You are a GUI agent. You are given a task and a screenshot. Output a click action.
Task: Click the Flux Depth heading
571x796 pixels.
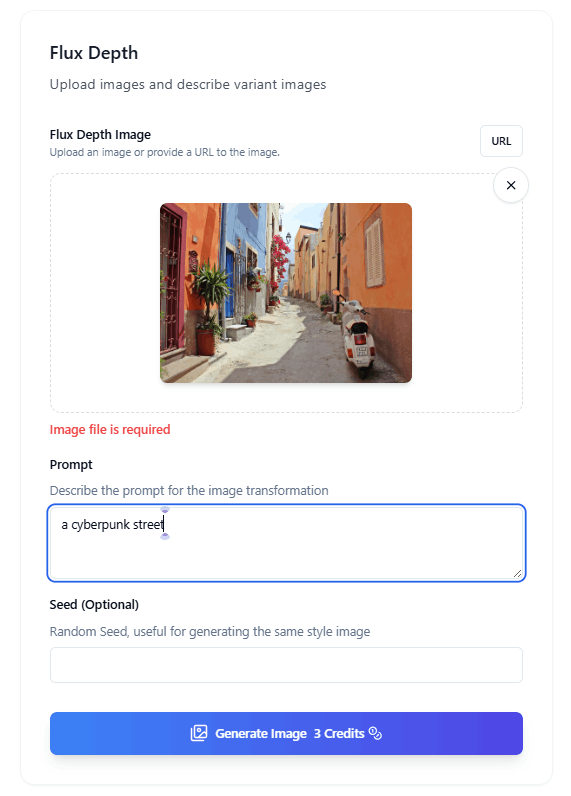[94, 53]
